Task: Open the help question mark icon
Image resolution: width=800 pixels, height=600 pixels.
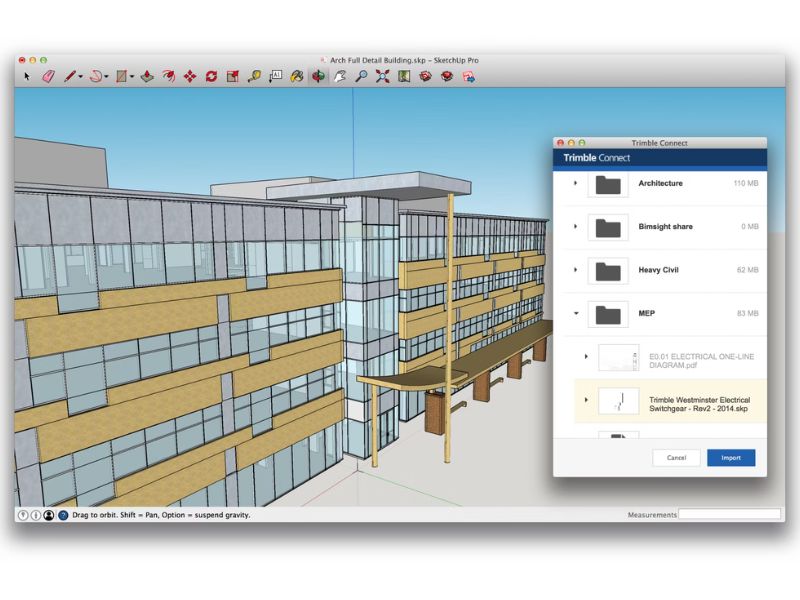Action: 63,515
